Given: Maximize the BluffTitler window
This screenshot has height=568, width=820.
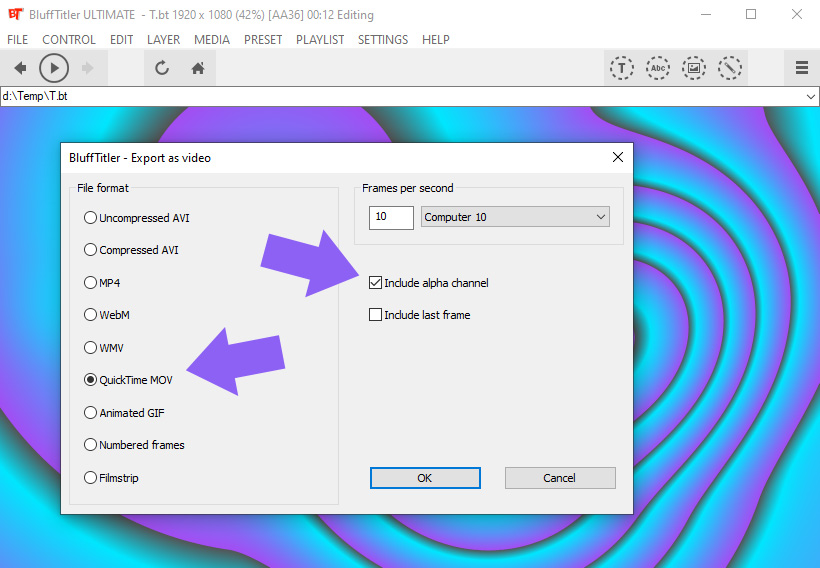Looking at the screenshot, I should click(751, 15).
